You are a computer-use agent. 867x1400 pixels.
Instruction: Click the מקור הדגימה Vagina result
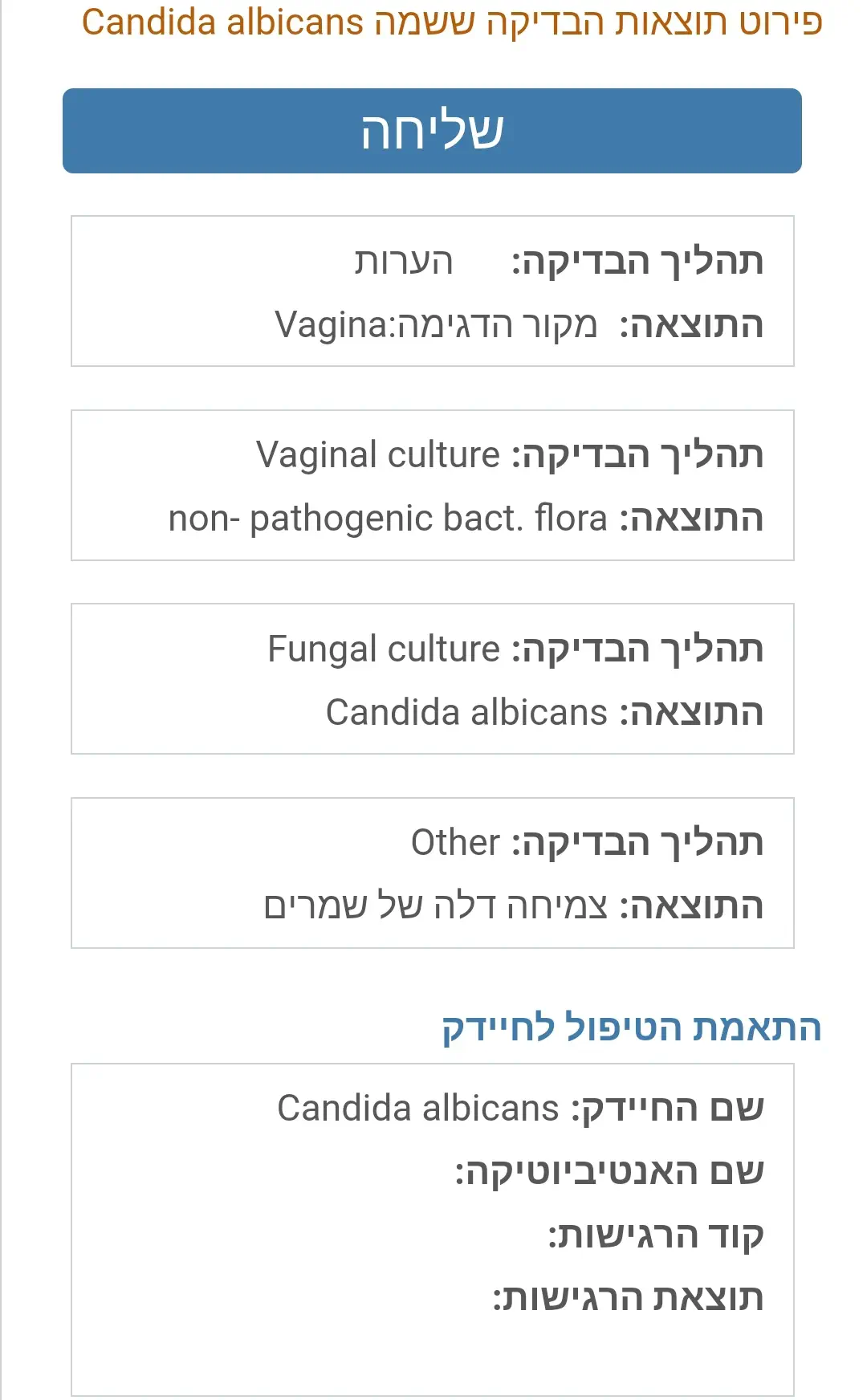436,325
